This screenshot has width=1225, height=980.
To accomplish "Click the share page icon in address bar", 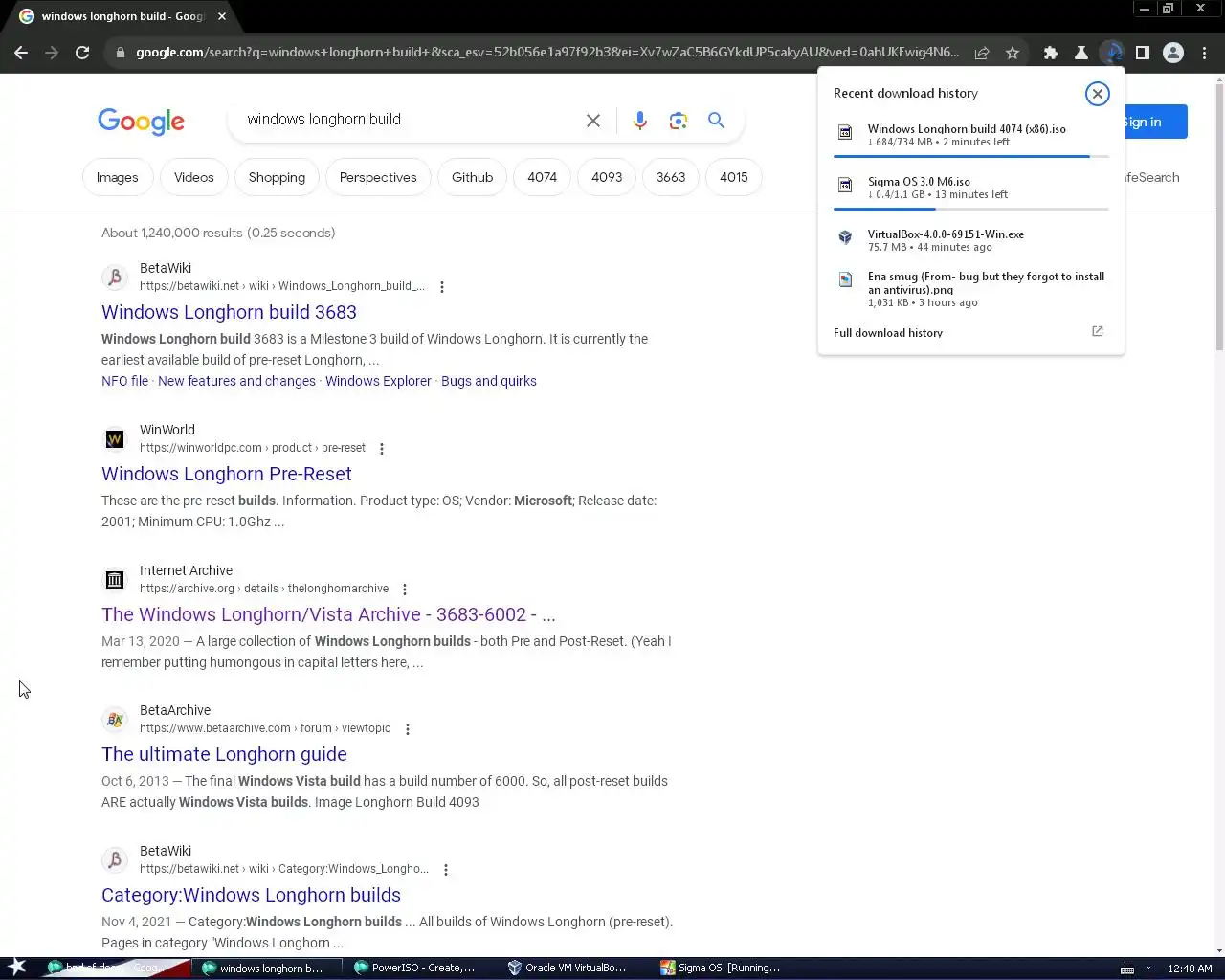I will pos(982,53).
